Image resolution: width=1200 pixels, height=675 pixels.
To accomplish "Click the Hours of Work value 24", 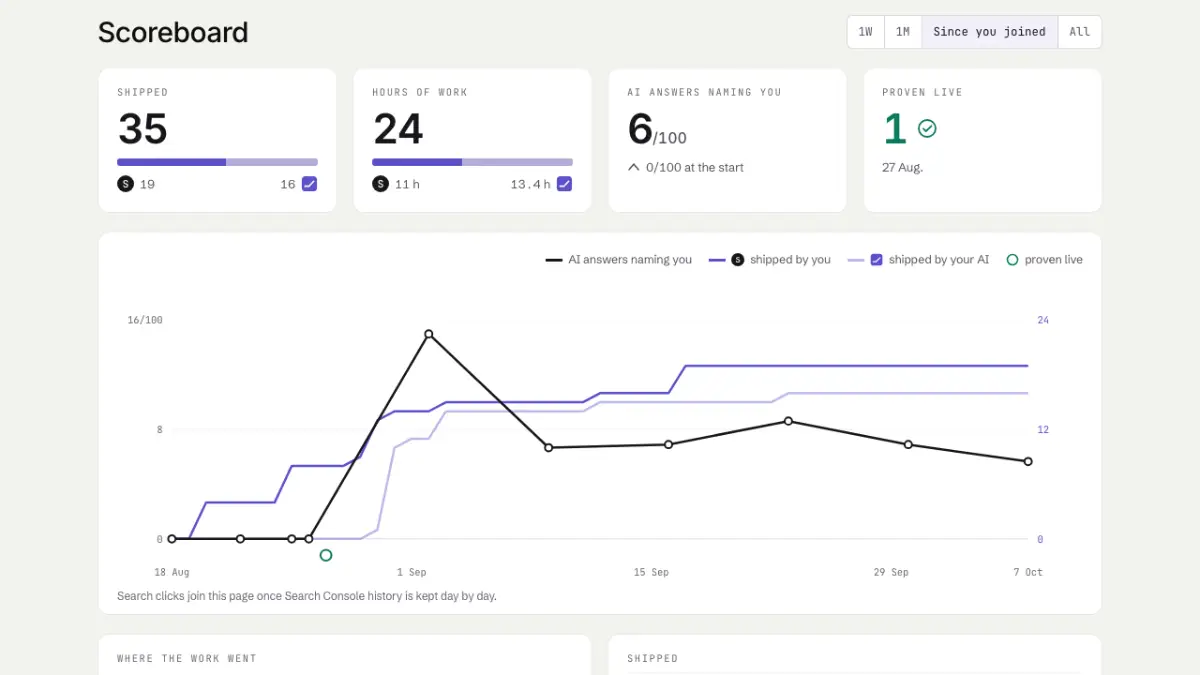I will coord(398,129).
